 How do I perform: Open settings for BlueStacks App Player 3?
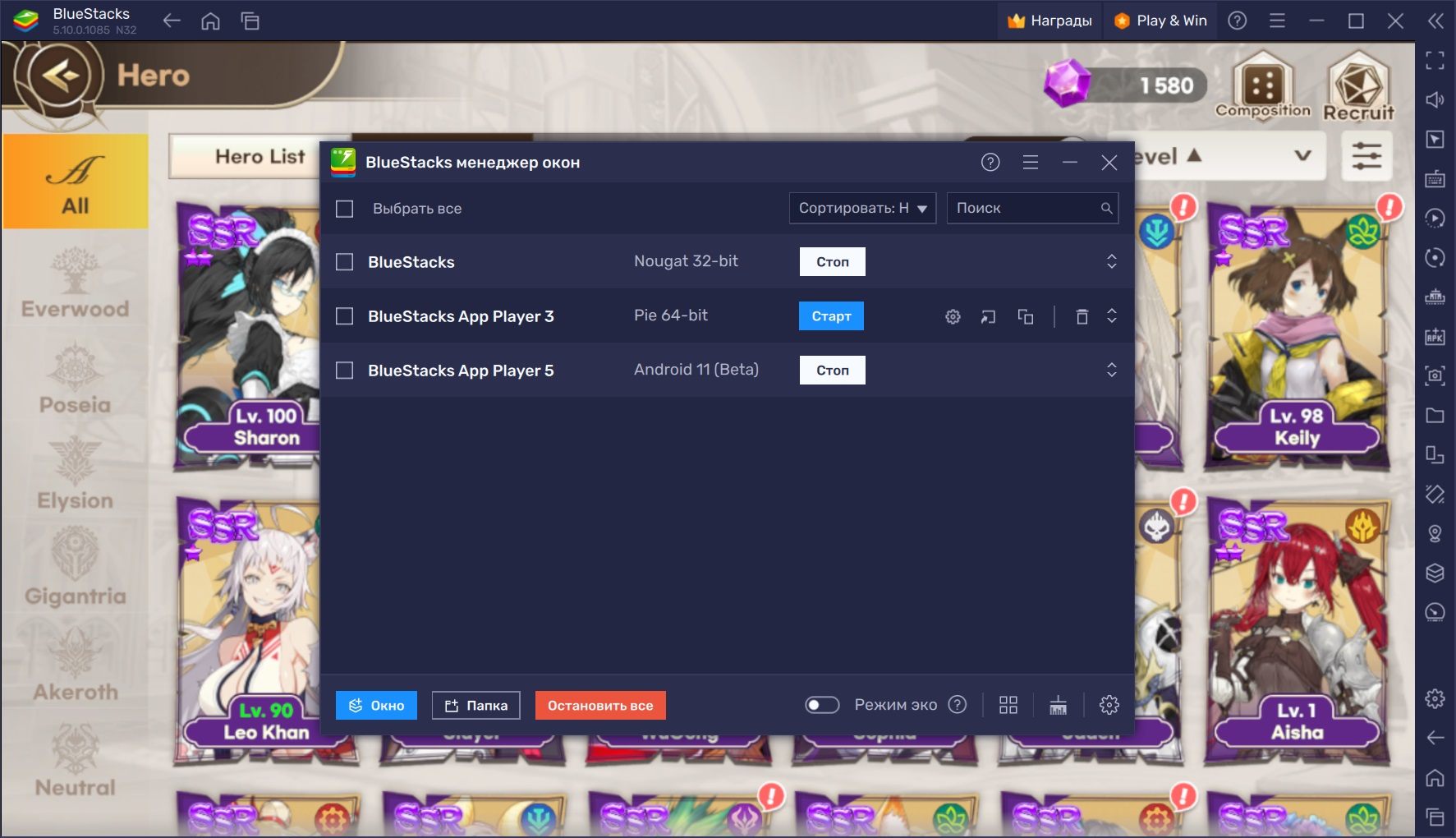tap(953, 316)
